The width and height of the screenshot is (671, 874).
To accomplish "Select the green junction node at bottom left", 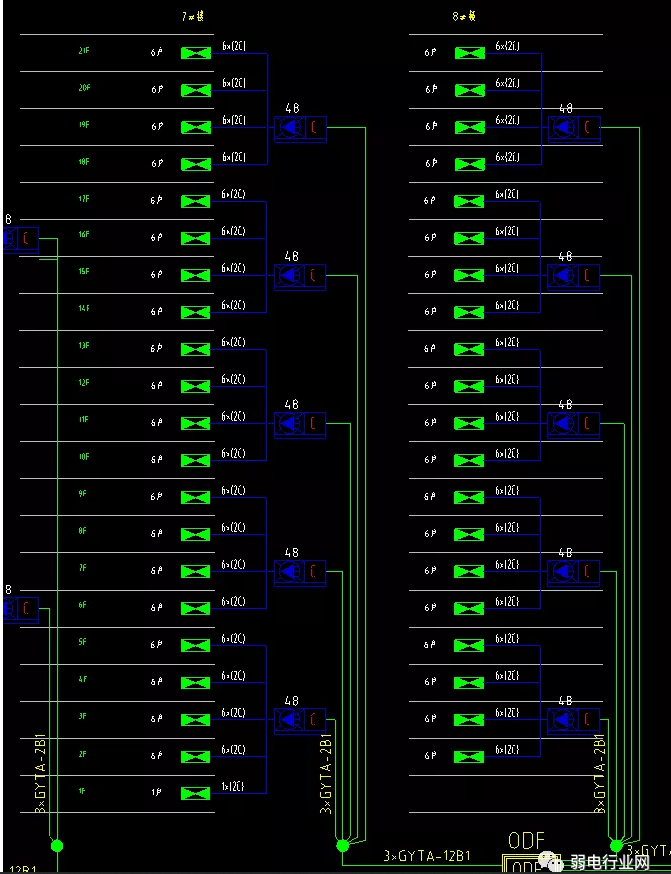I will pyautogui.click(x=56, y=846).
